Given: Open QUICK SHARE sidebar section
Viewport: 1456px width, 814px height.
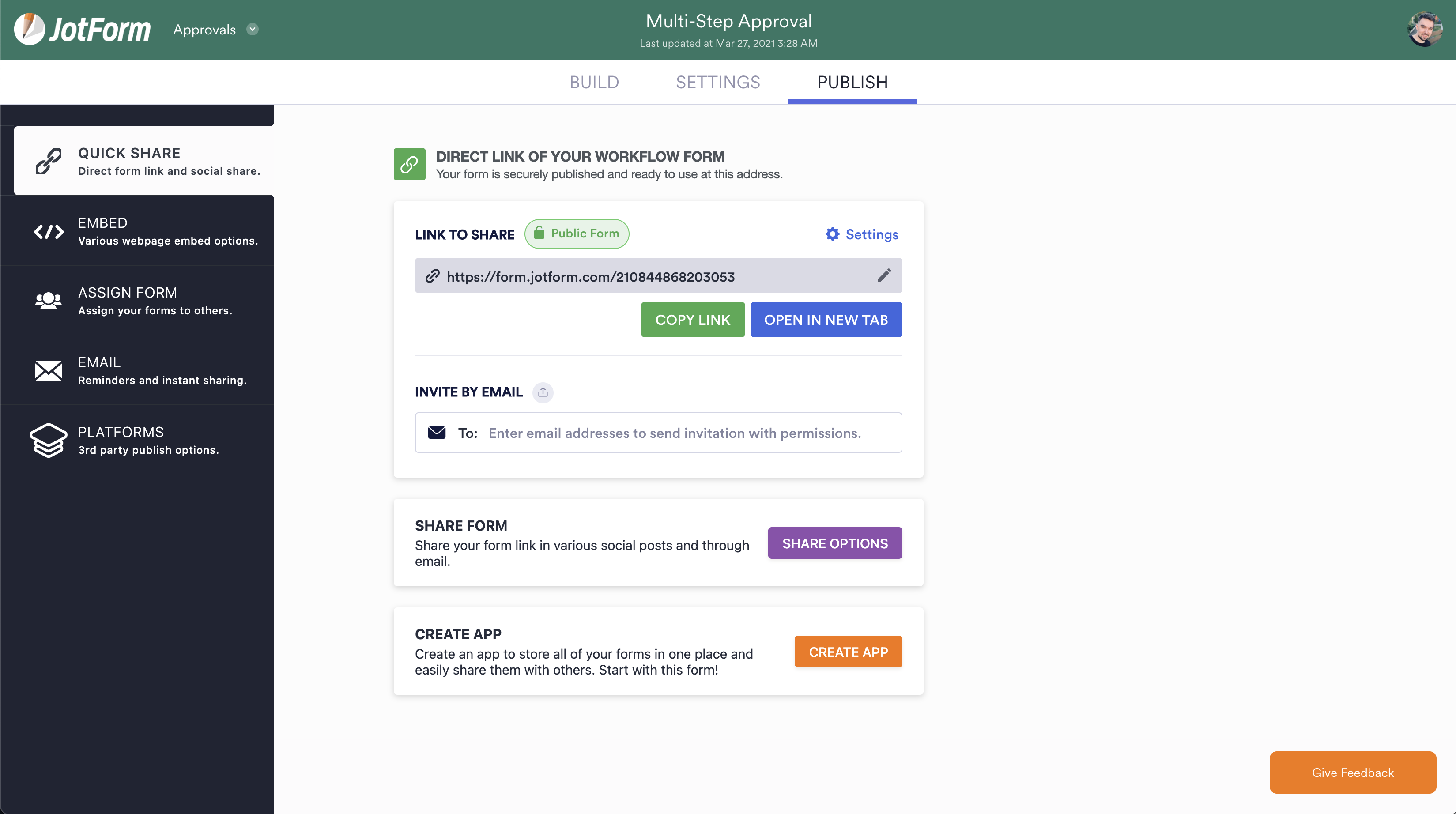Looking at the screenshot, I should coord(143,161).
